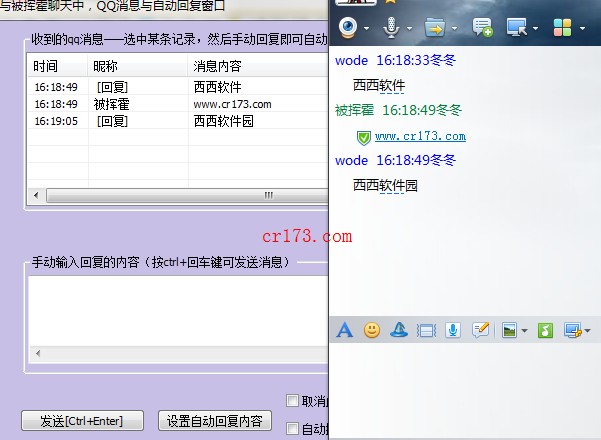Click 西西软件 message in chat history

click(x=379, y=85)
